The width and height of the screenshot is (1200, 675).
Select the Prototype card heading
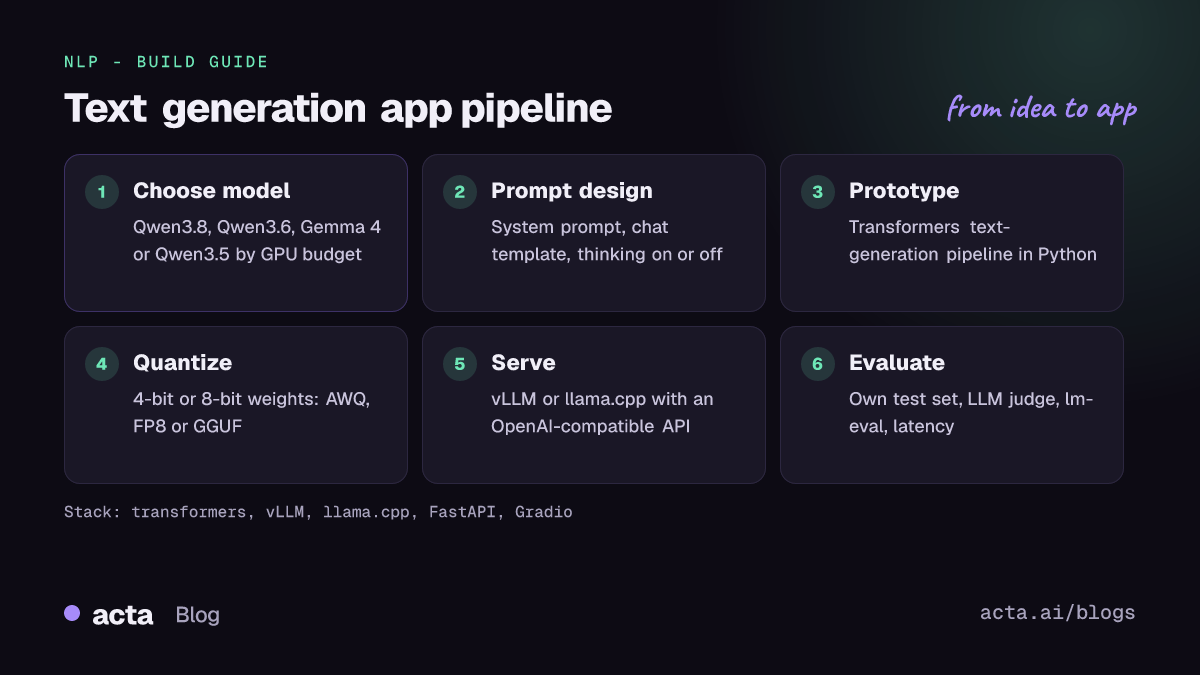(904, 191)
